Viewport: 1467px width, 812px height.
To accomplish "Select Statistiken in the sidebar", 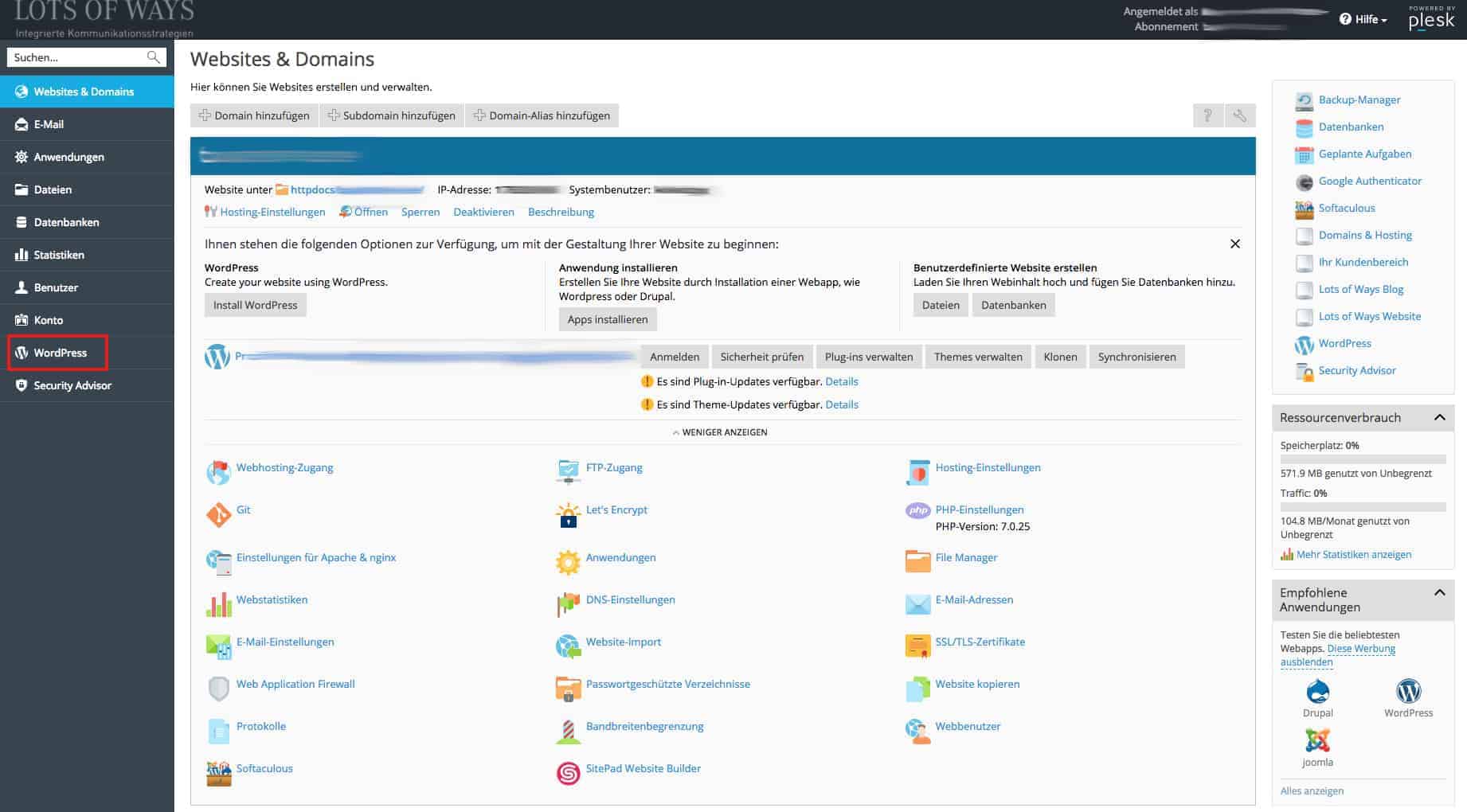I will [87, 255].
